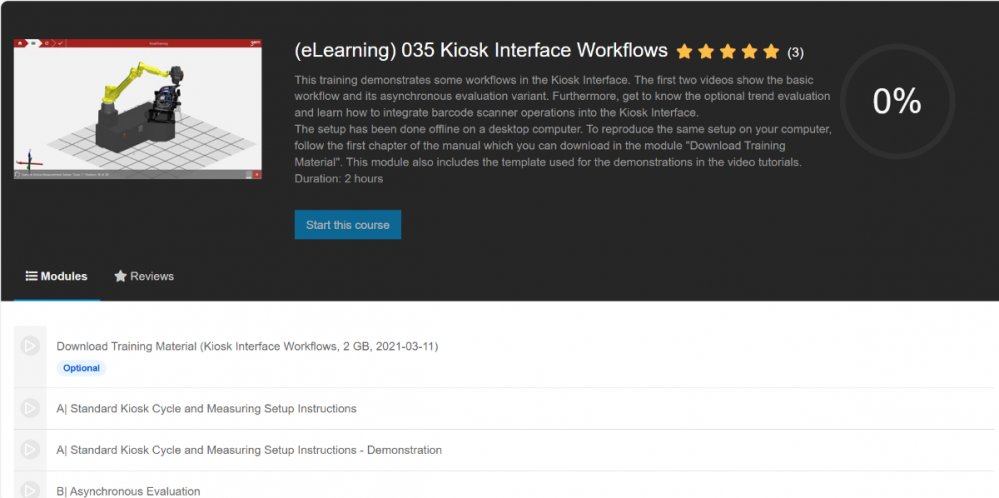The image size is (999, 498).
Task: Open Standard Kiosk Cycle Instructions module
Action: 206,408
